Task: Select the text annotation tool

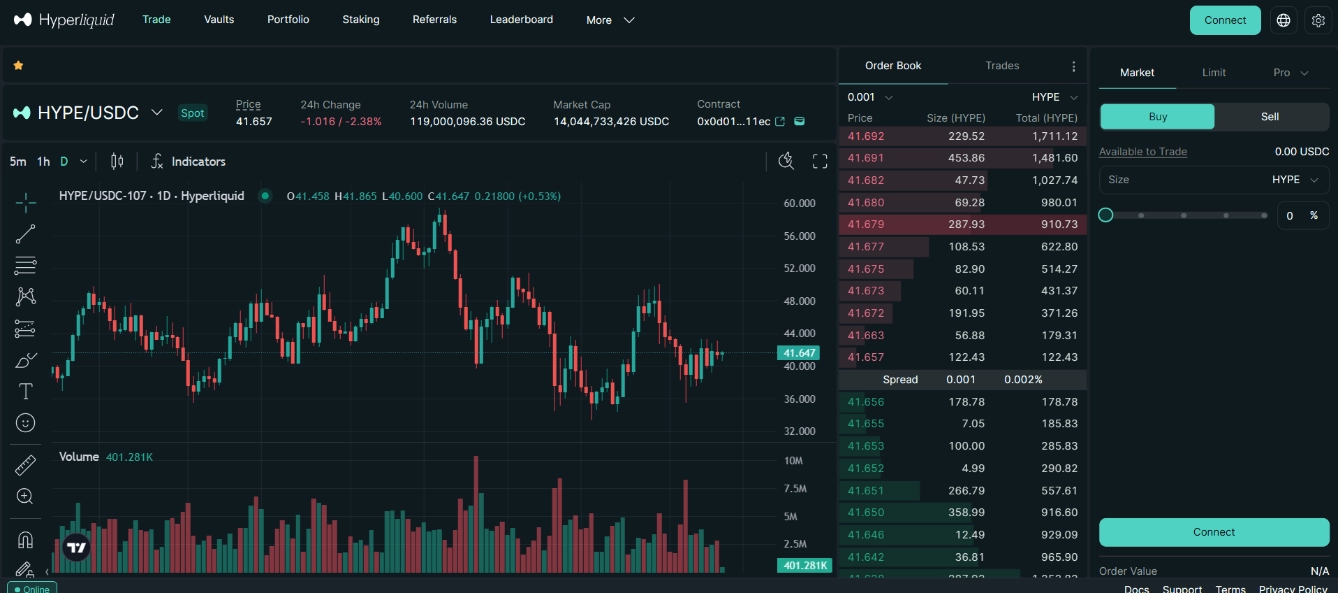Action: click(25, 391)
